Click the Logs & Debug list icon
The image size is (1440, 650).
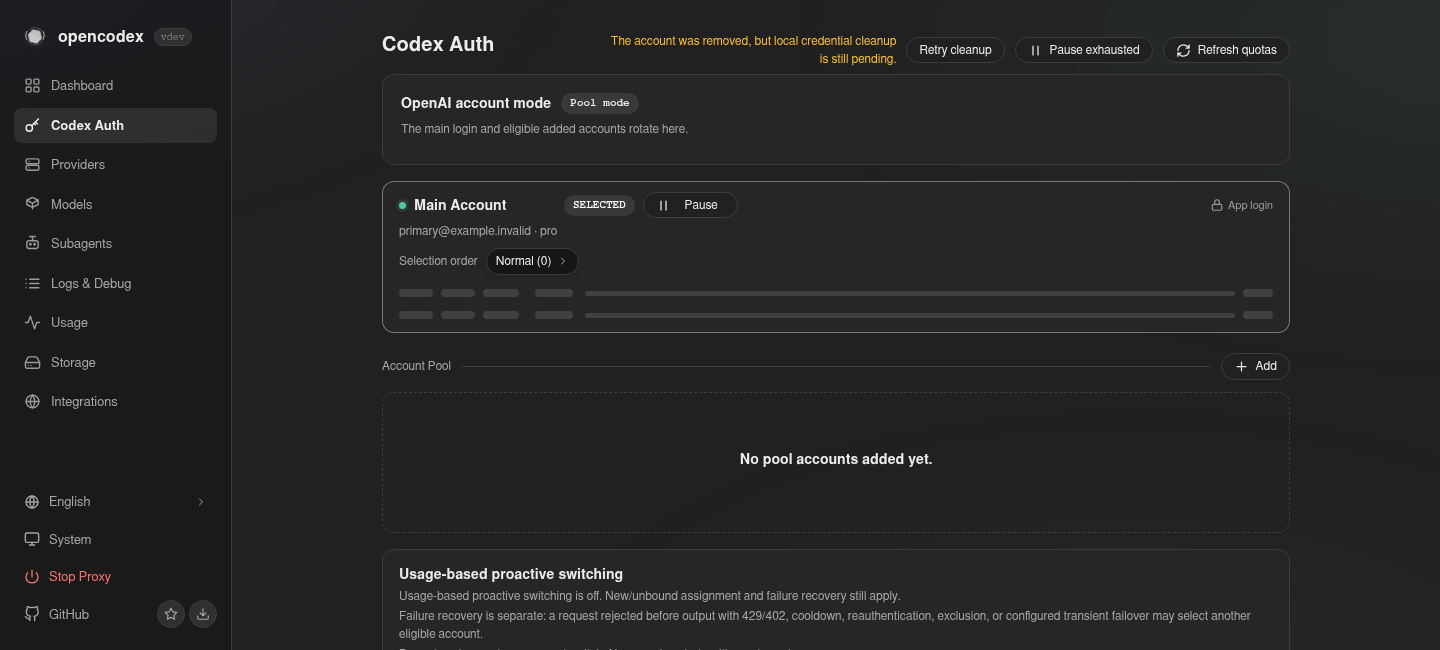click(32, 283)
